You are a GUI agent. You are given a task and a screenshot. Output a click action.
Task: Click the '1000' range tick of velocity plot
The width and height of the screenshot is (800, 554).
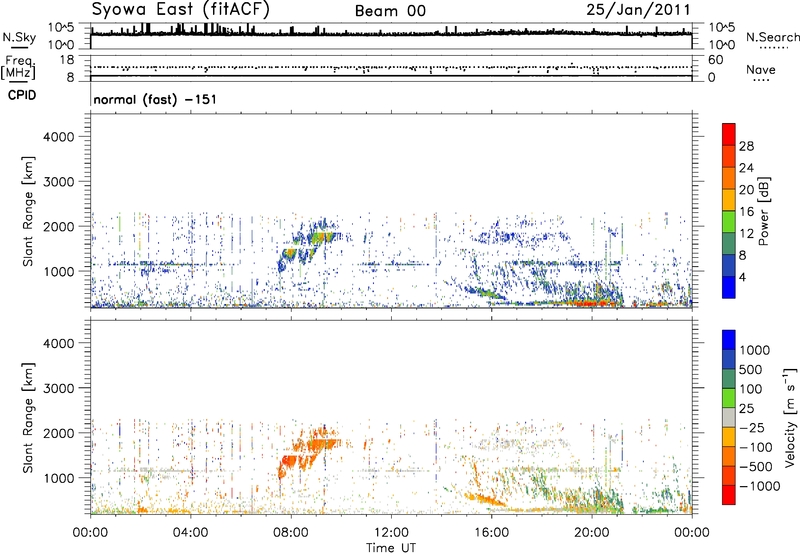pos(58,477)
